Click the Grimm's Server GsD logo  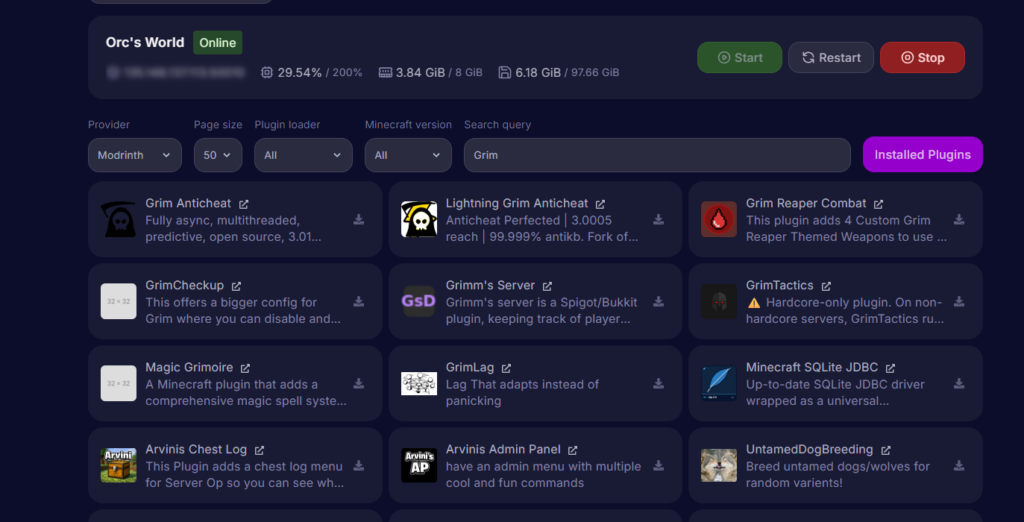click(419, 301)
